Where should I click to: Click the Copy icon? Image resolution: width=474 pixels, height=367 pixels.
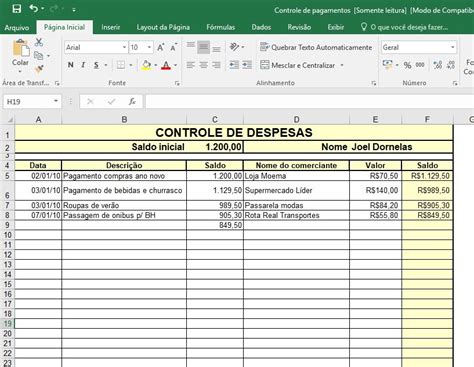coord(39,56)
